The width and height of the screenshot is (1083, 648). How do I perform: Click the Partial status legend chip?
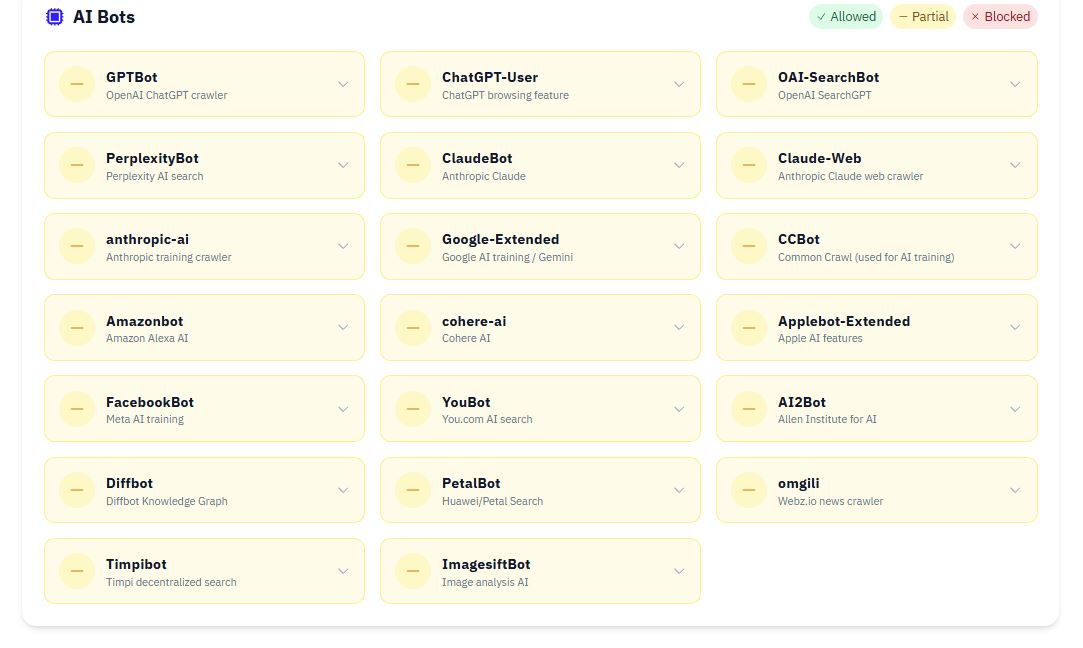pos(922,16)
